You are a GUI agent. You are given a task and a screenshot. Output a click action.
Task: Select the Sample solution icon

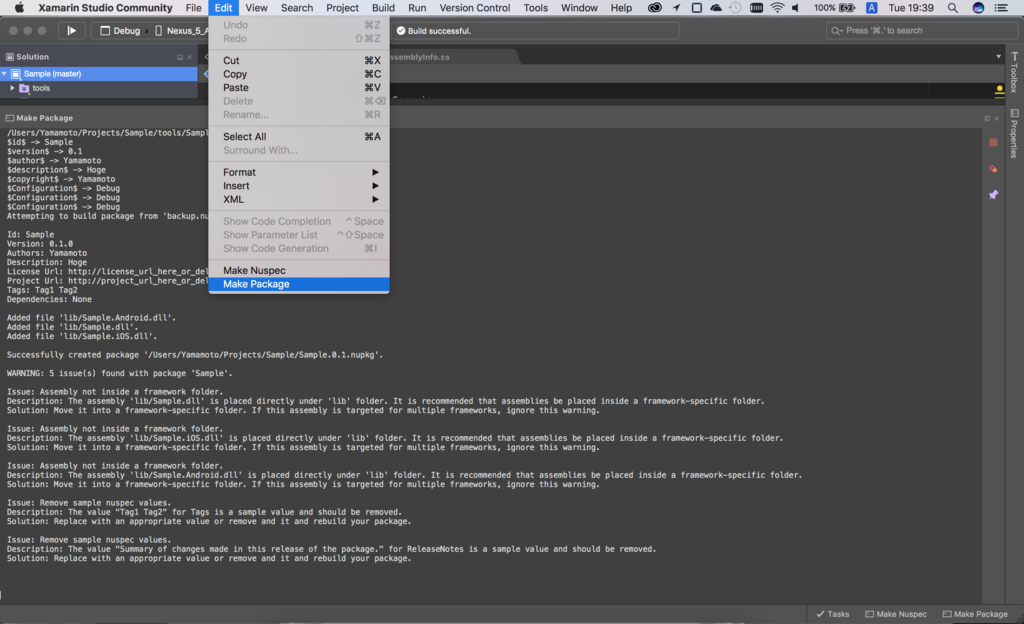(x=16, y=74)
